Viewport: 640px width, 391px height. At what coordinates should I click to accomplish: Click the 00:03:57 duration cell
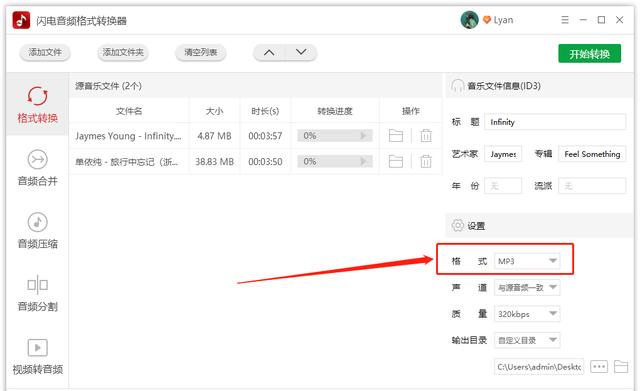click(x=265, y=136)
